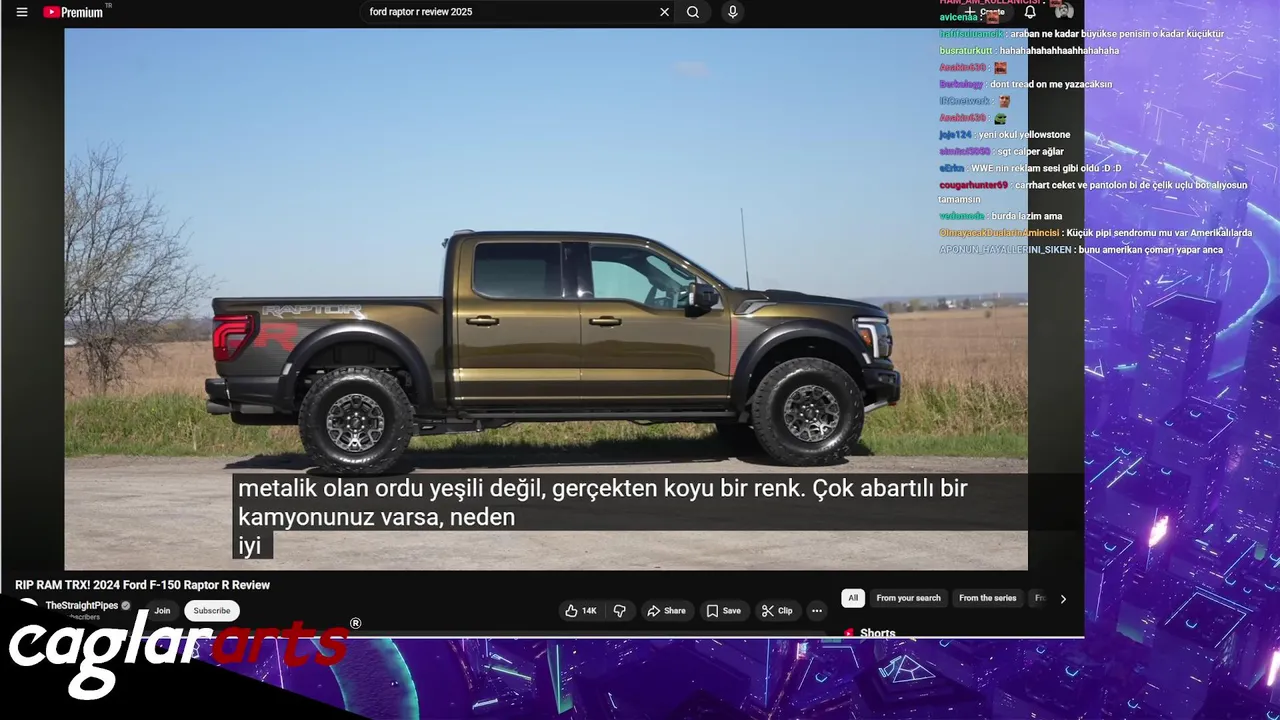Subscribe to TheStraightPipes
The height and width of the screenshot is (720, 1280).
212,611
